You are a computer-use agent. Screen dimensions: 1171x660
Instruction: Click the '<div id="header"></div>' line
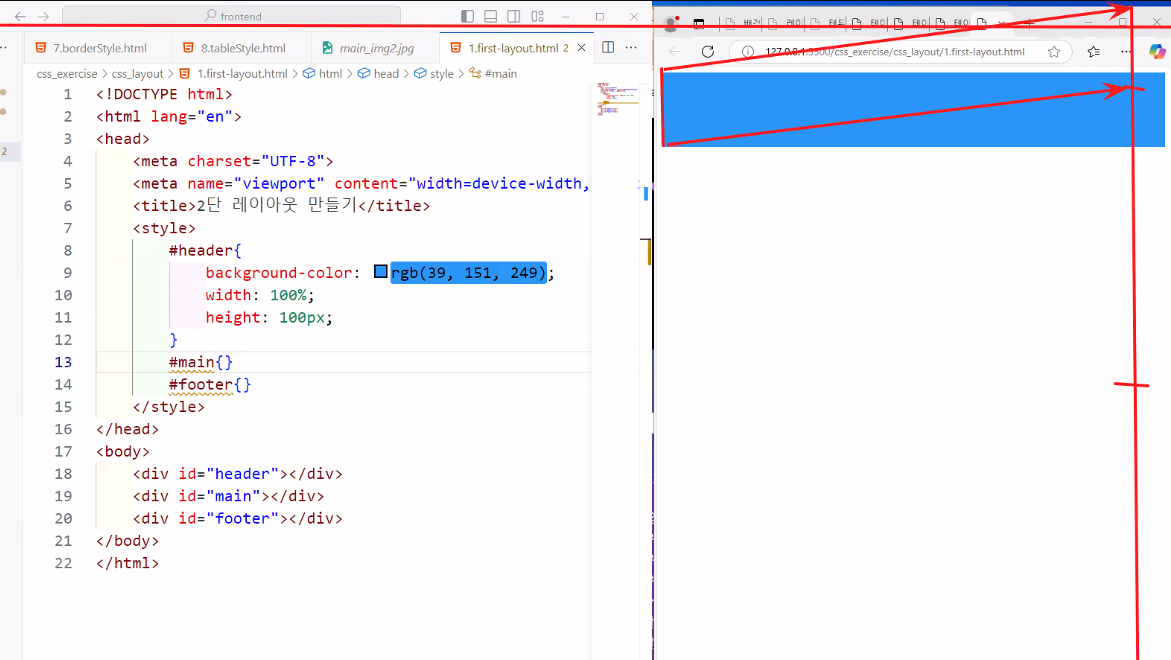tap(237, 474)
